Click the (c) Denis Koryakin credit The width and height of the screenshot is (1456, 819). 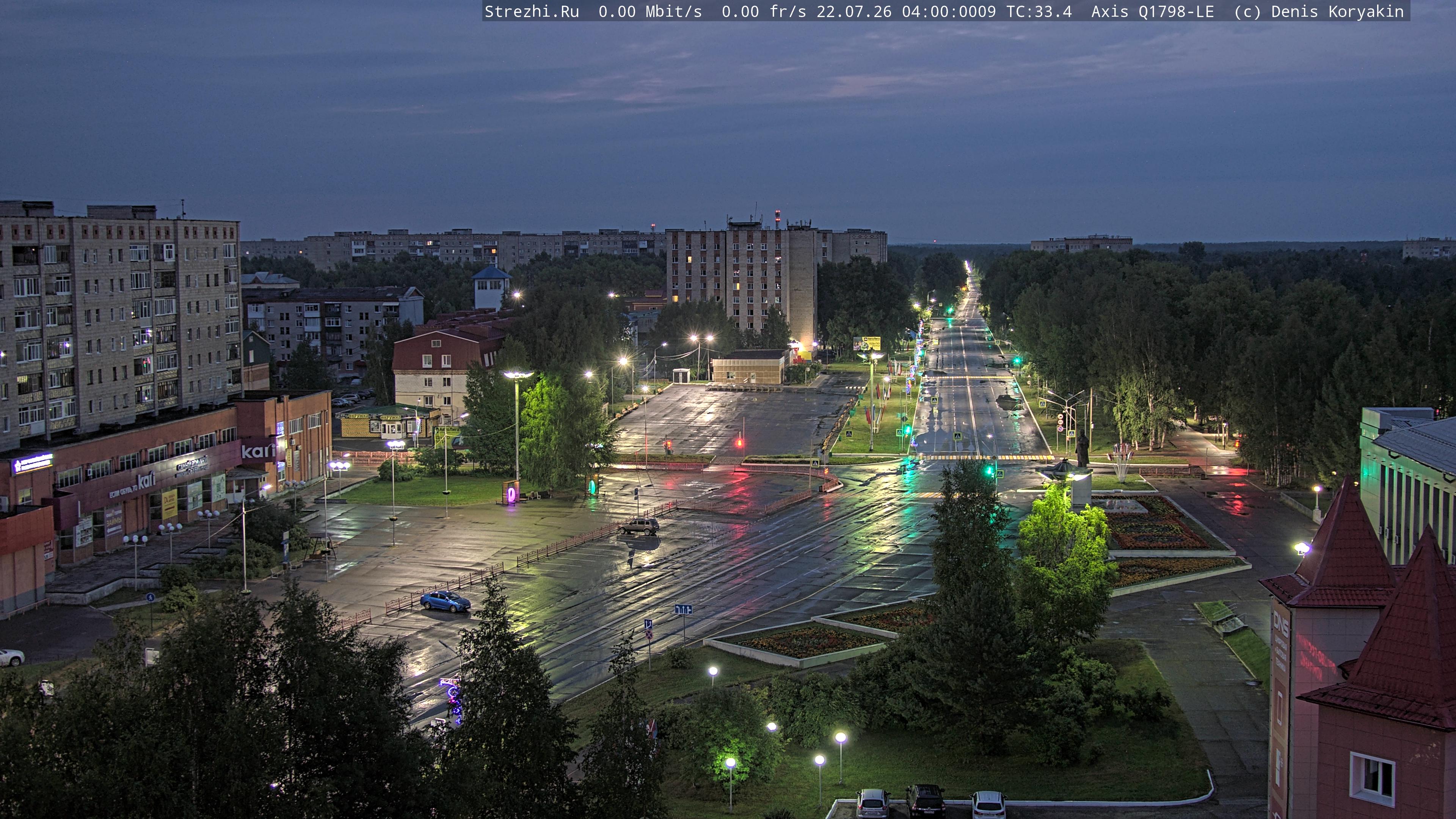click(x=1319, y=12)
